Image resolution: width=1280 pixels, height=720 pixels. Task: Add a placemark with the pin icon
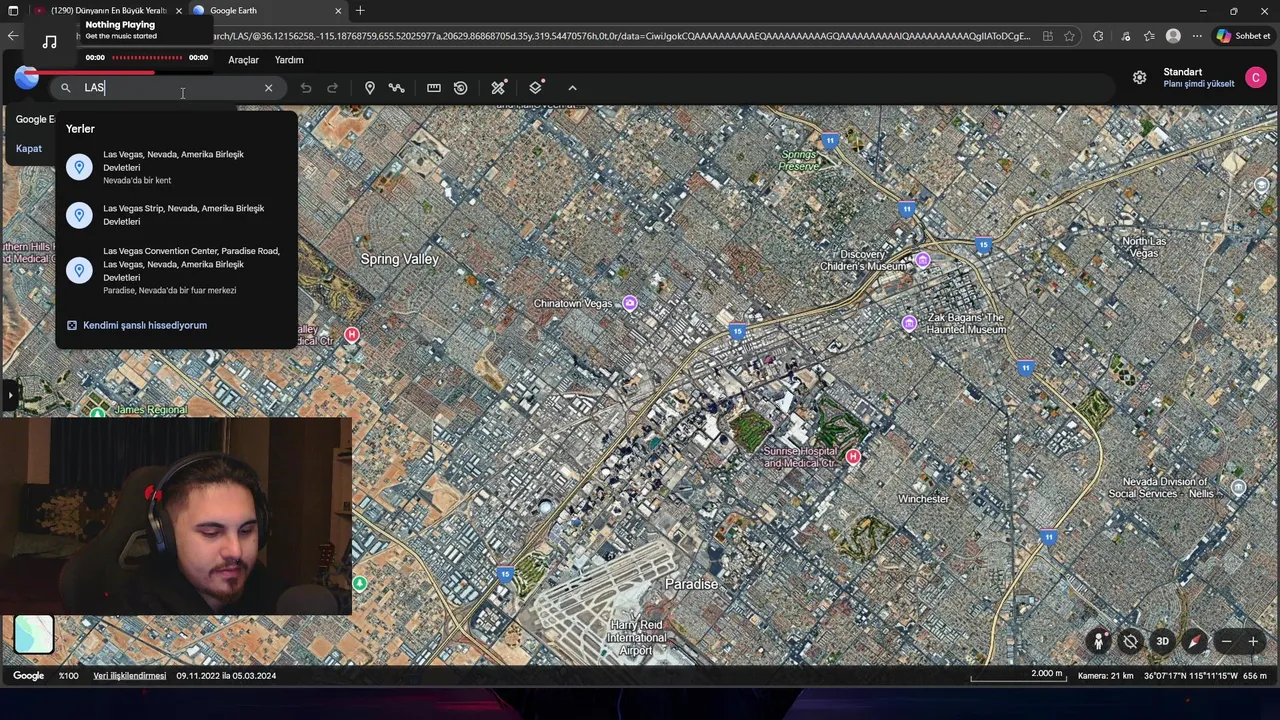click(x=370, y=88)
